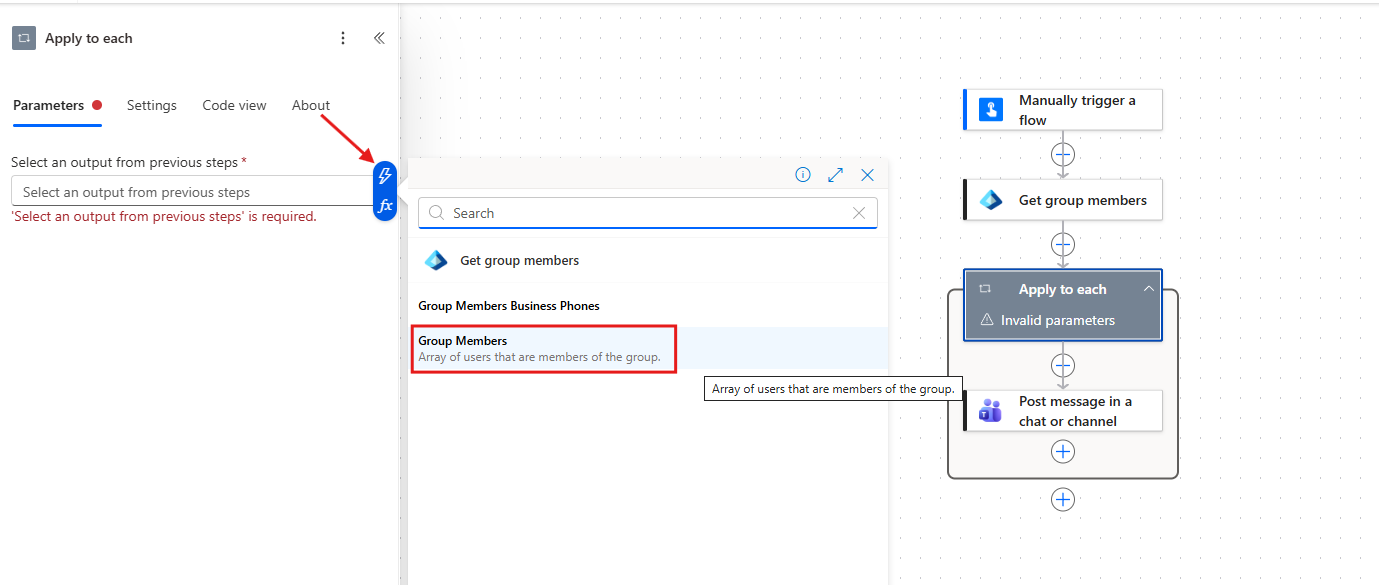Click the warning icon next to Invalid parameters
The height and width of the screenshot is (585, 1379).
tap(987, 320)
